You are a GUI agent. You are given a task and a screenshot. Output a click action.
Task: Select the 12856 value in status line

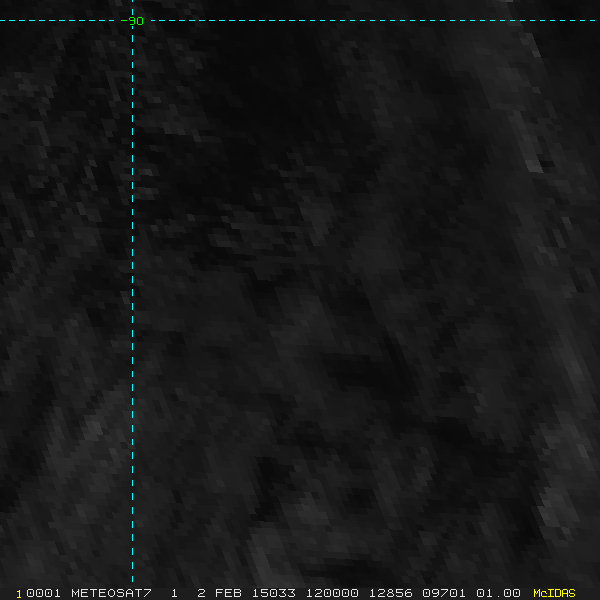pyautogui.click(x=389, y=593)
